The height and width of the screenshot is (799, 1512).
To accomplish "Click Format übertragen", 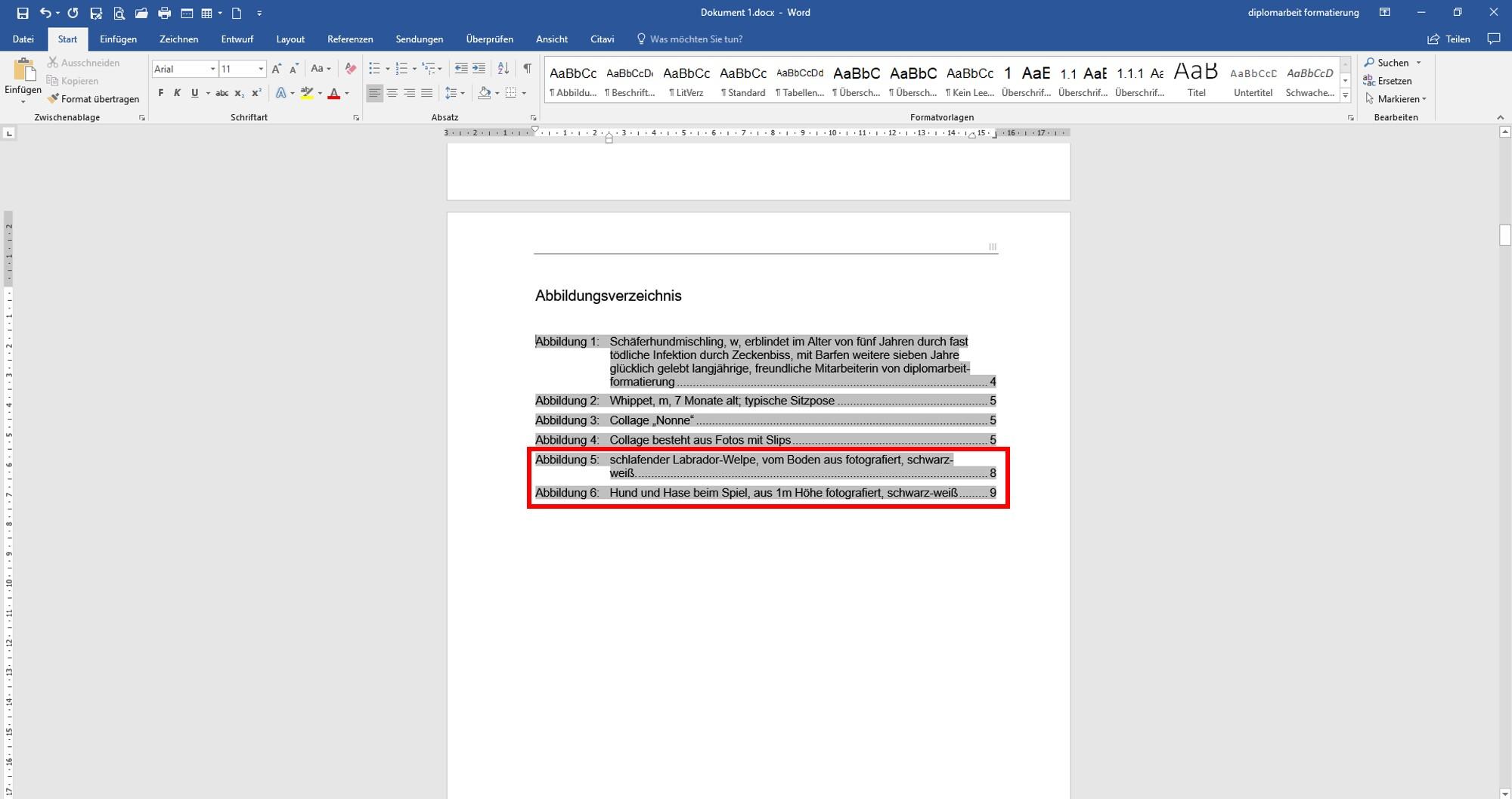I will [x=93, y=99].
